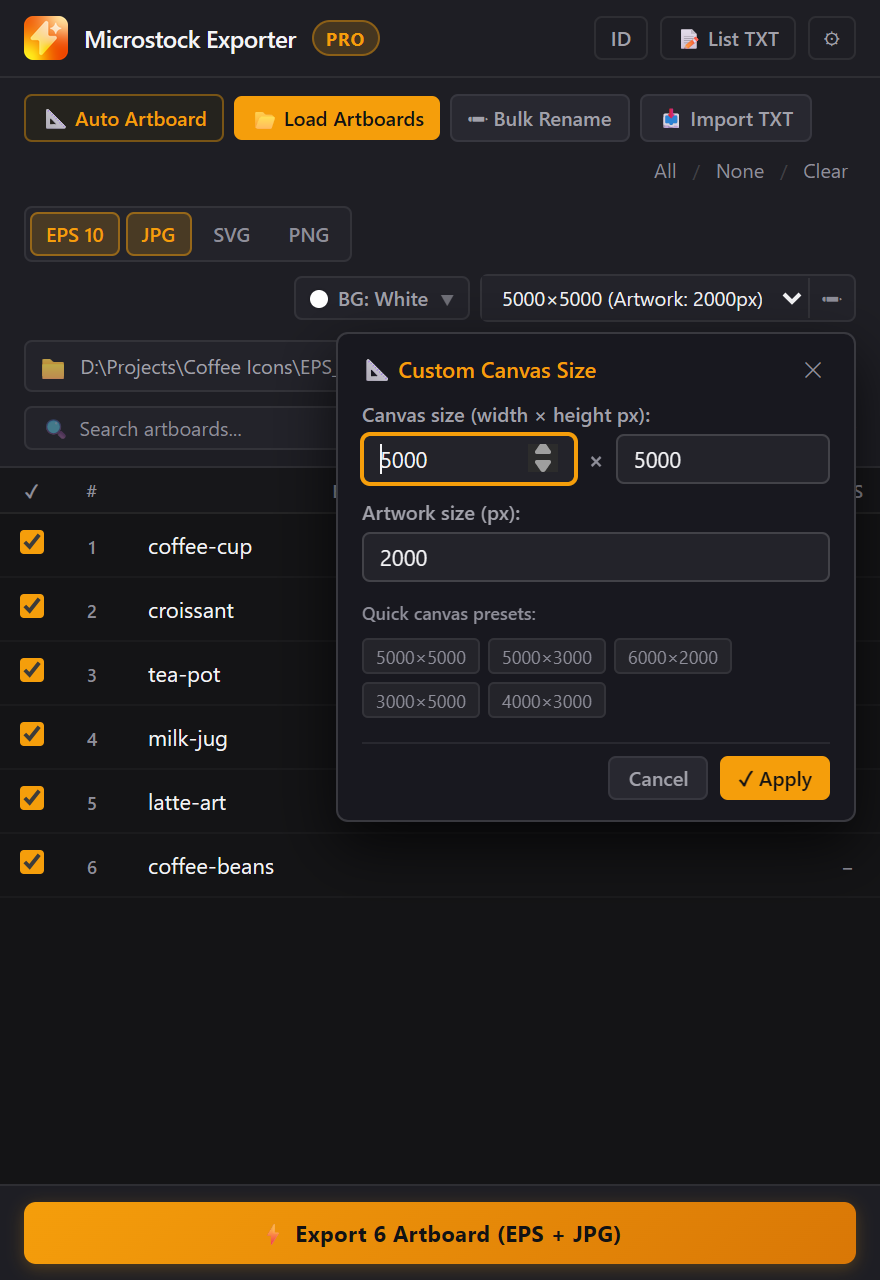This screenshot has width=880, height=1280.
Task: Click the ID button
Action: click(x=621, y=39)
